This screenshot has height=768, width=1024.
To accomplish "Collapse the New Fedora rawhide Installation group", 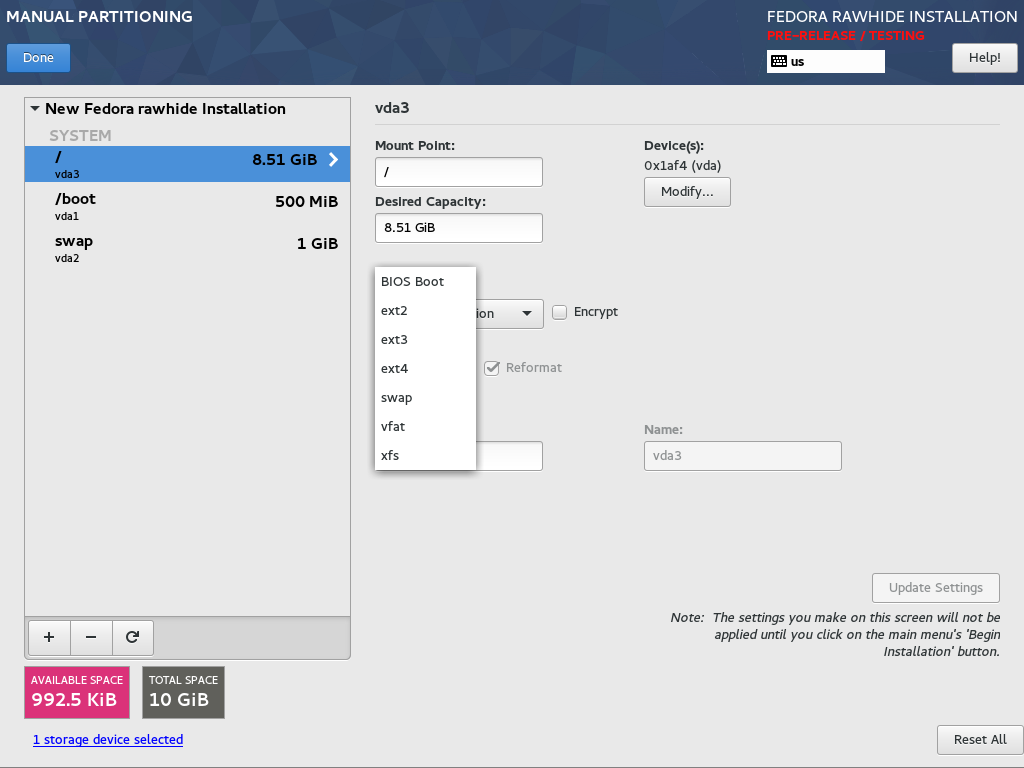I will click(x=35, y=108).
